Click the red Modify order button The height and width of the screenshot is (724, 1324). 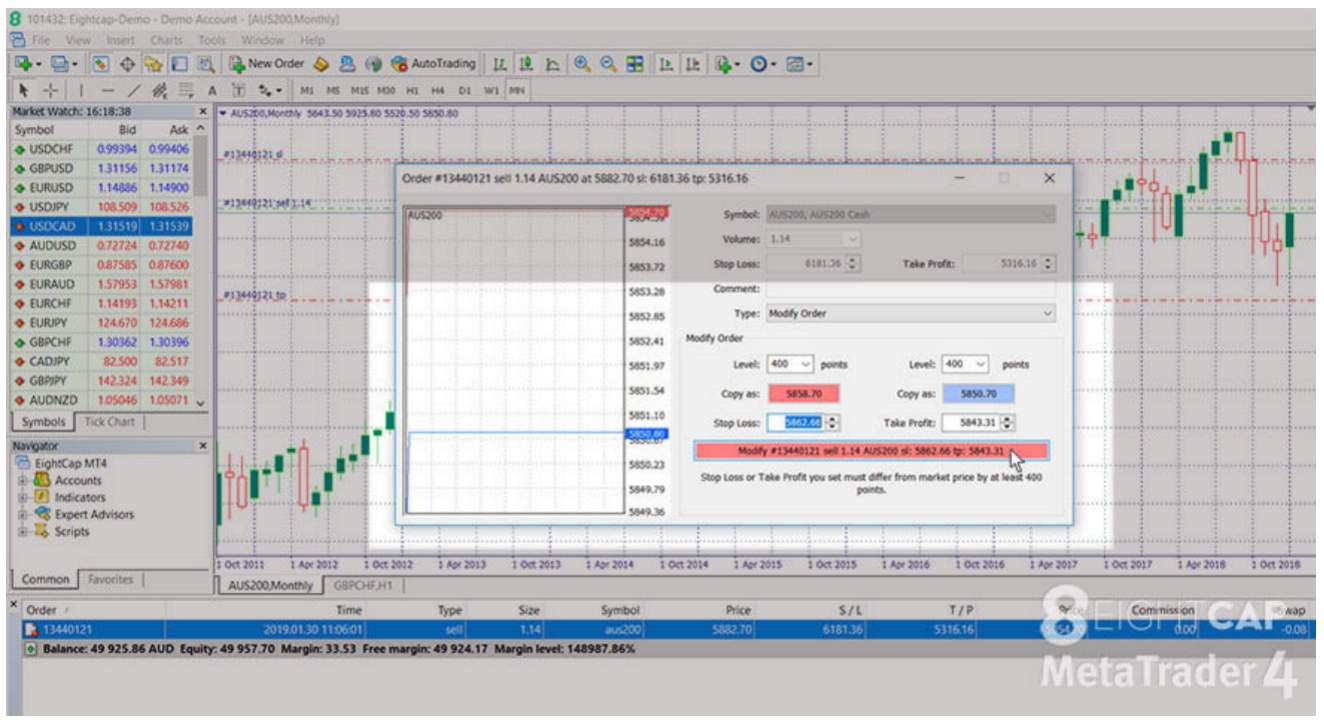[870, 451]
